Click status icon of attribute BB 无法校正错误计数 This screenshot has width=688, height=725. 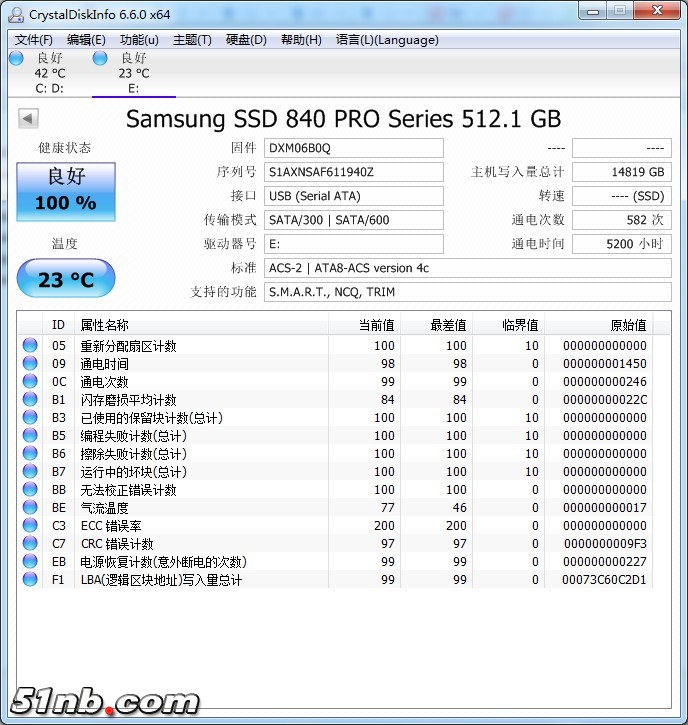point(30,489)
